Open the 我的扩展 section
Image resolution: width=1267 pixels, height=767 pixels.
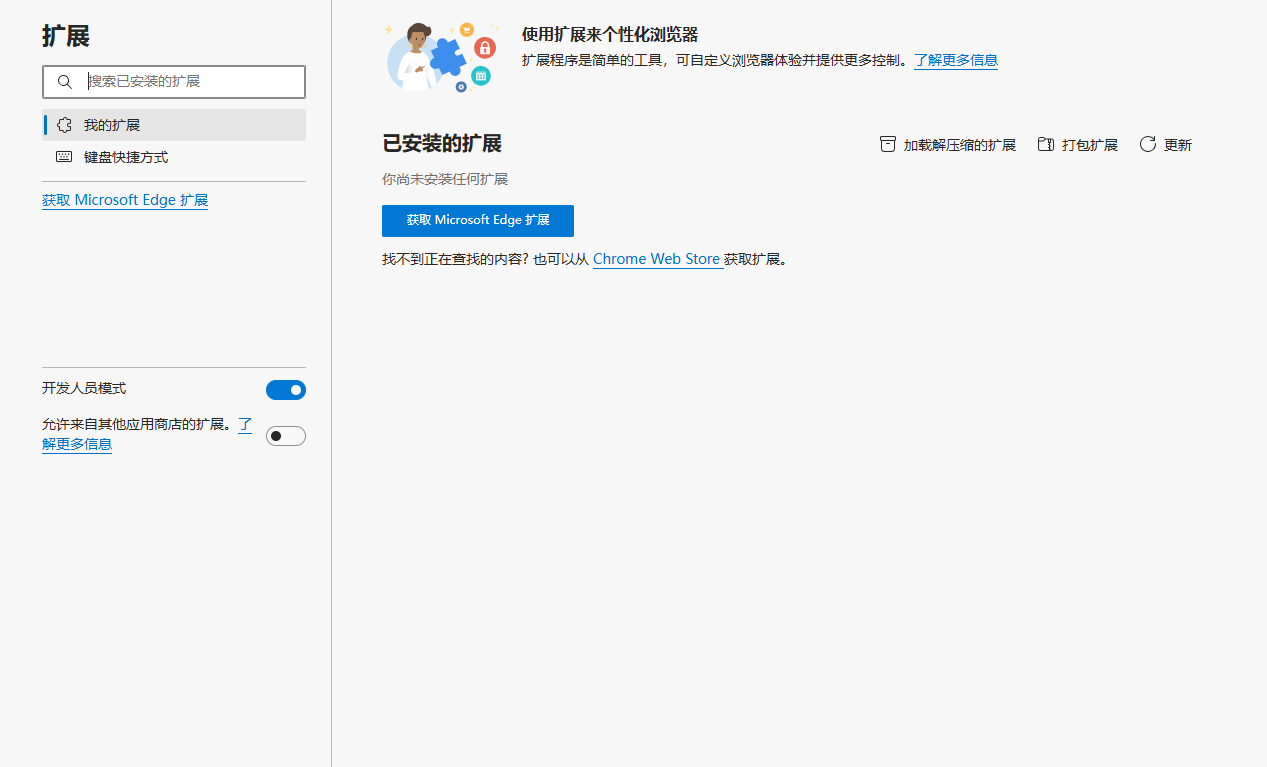[174, 125]
